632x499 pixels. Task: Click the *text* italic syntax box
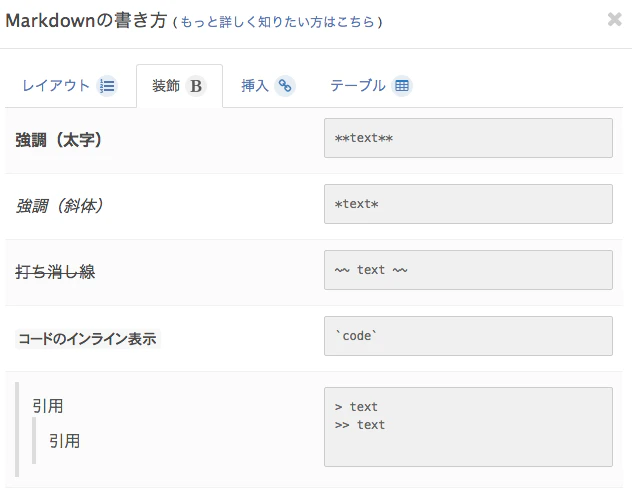[x=468, y=204]
